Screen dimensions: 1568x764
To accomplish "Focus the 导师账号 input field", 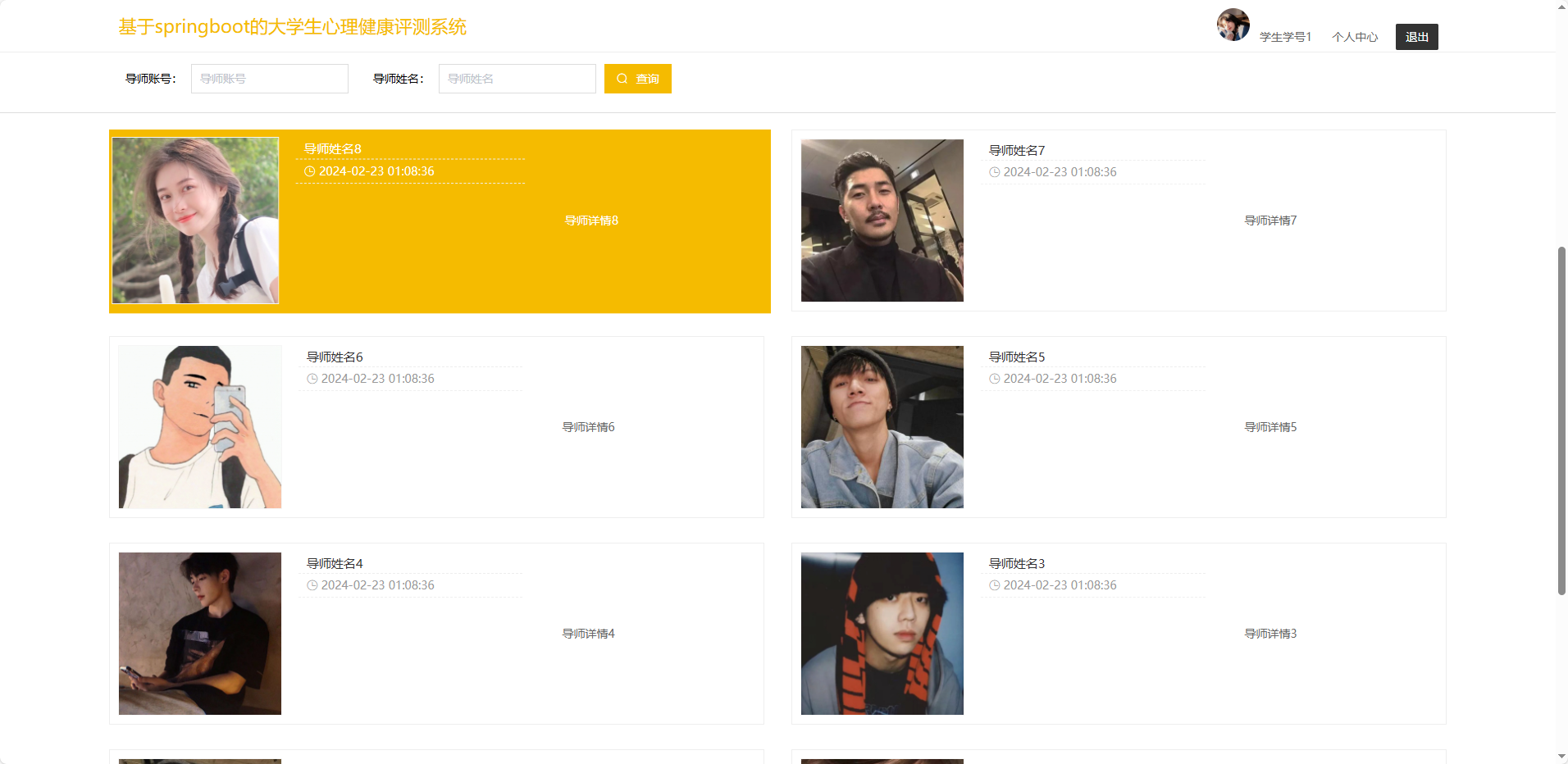I will tap(270, 79).
